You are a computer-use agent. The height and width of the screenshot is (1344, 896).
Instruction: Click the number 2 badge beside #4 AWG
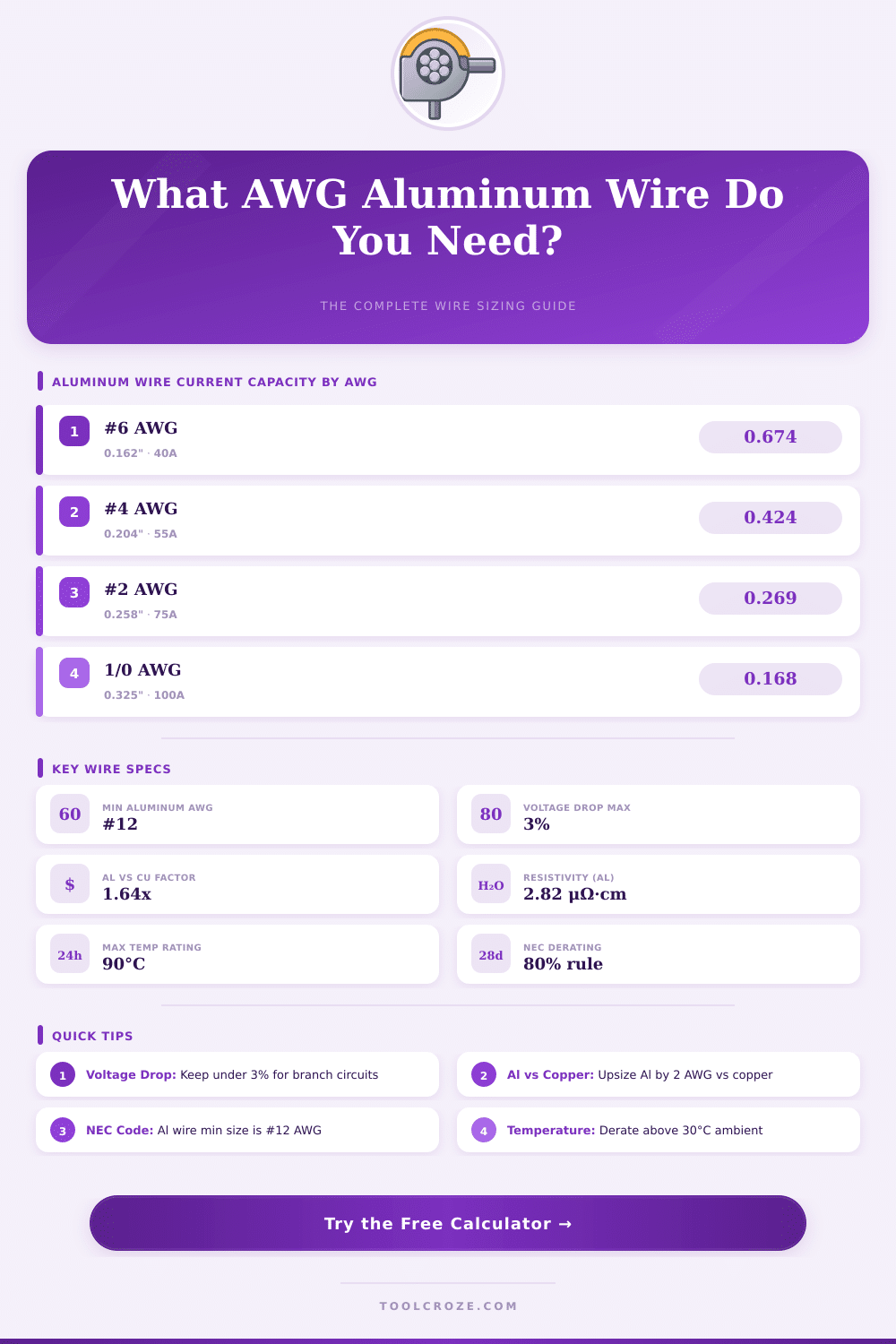point(74,512)
